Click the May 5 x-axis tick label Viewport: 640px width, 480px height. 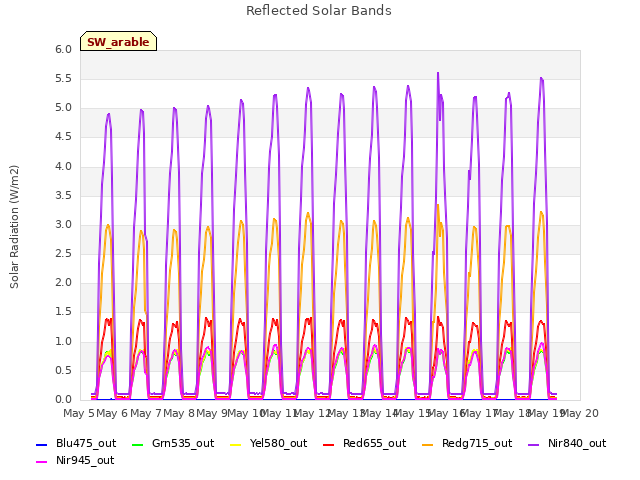click(x=79, y=413)
